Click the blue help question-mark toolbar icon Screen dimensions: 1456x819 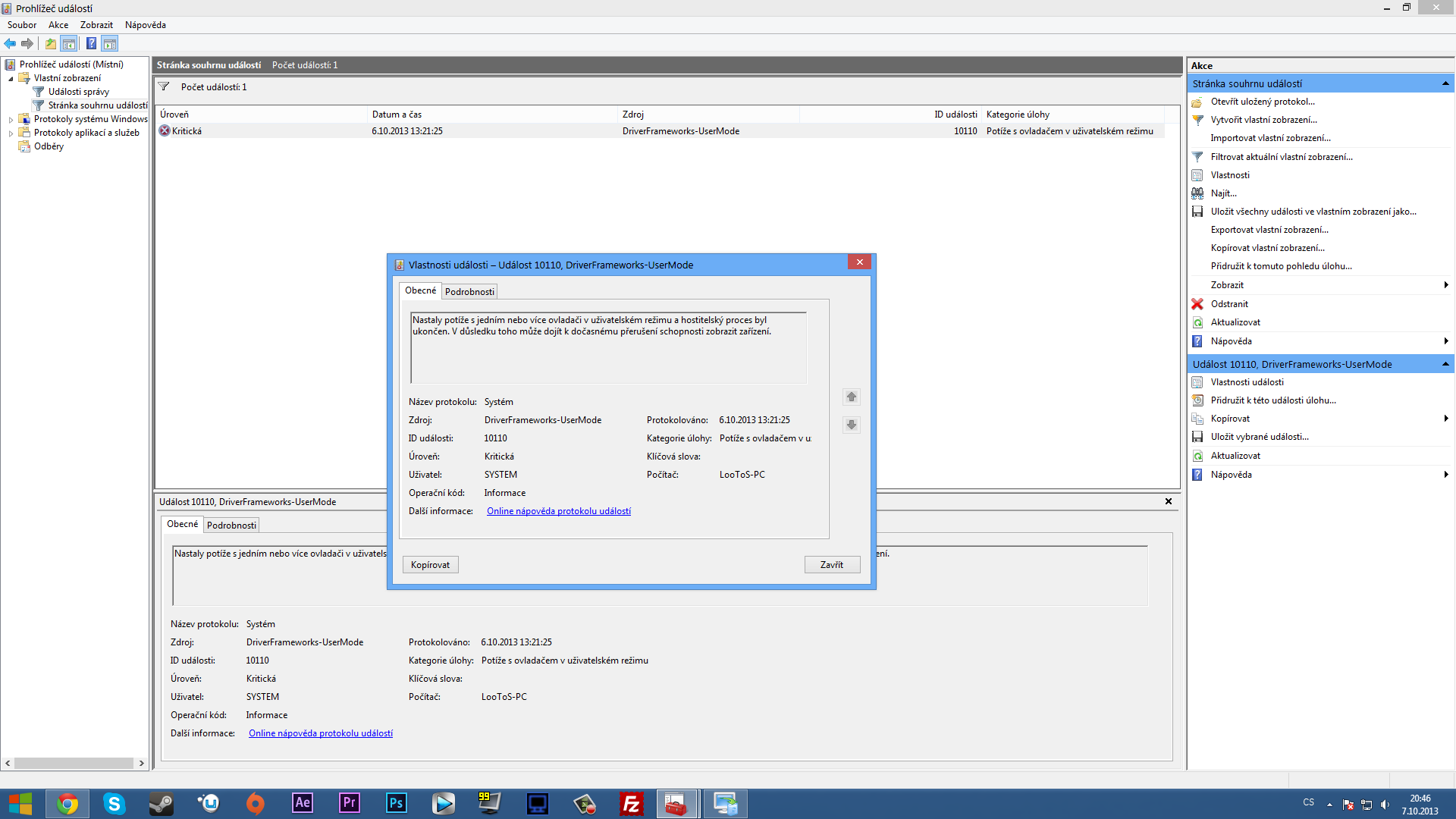point(91,43)
